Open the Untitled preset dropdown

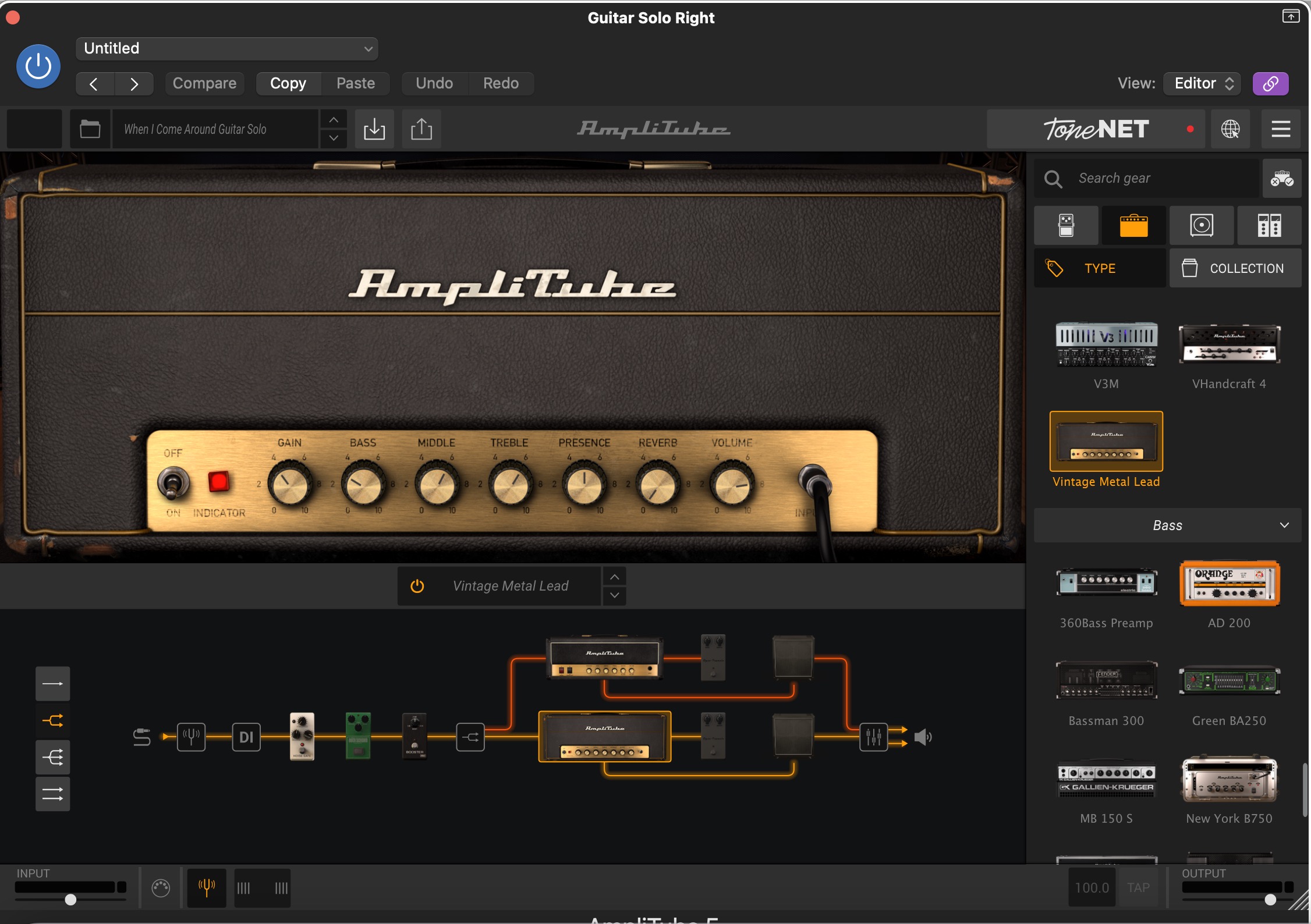pos(226,49)
